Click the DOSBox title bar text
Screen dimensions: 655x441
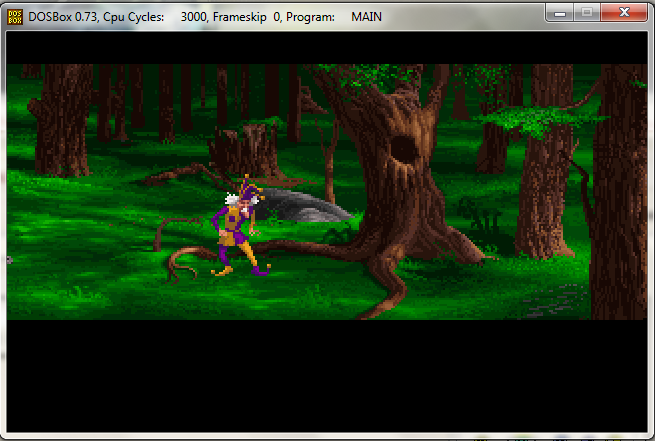205,17
